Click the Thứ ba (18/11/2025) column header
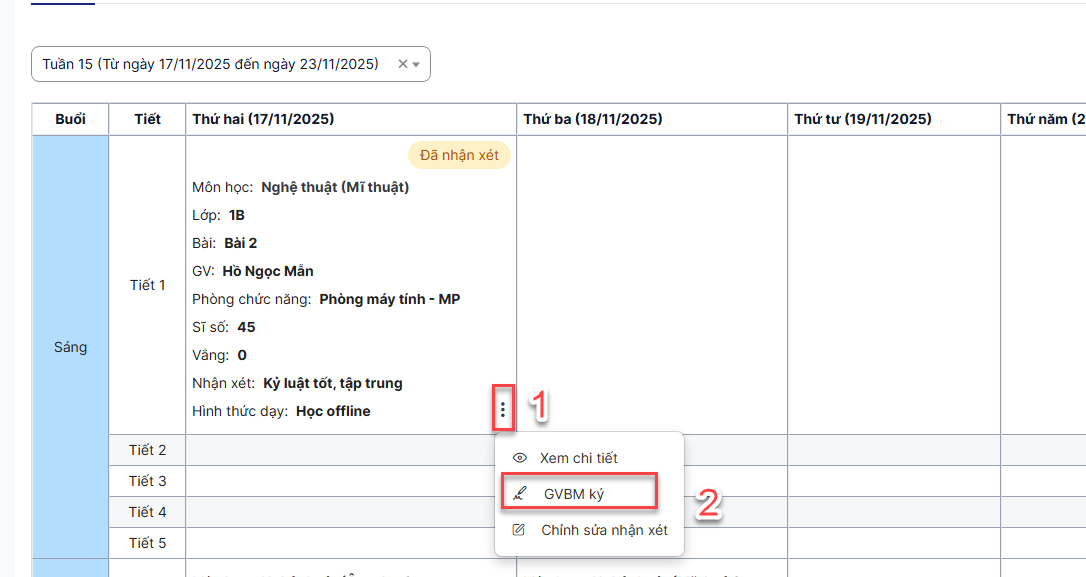Image resolution: width=1086 pixels, height=577 pixels. 593,119
